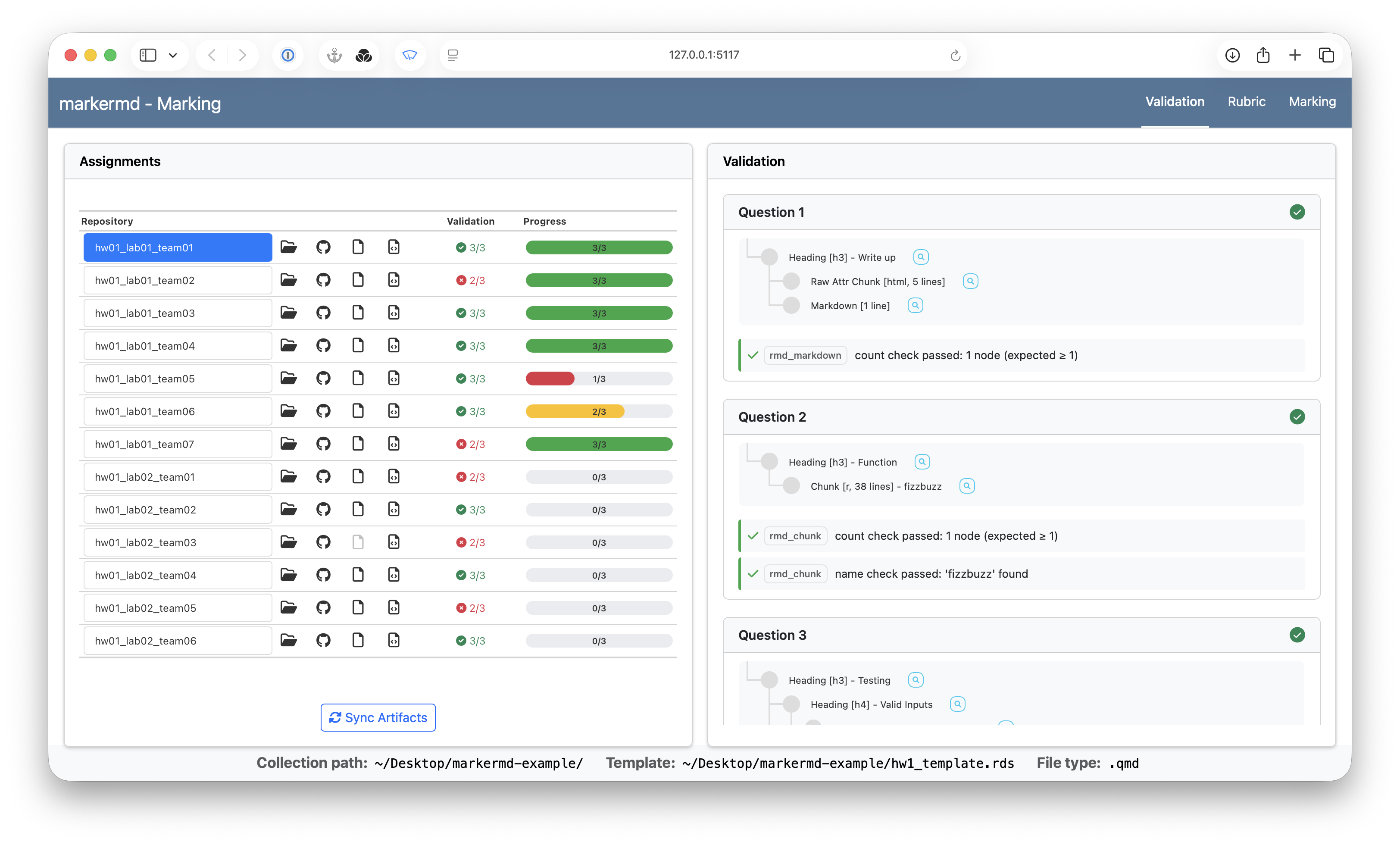Image resolution: width=1400 pixels, height=845 pixels.
Task: Click 'name check passed' result row
Action: click(1021, 573)
